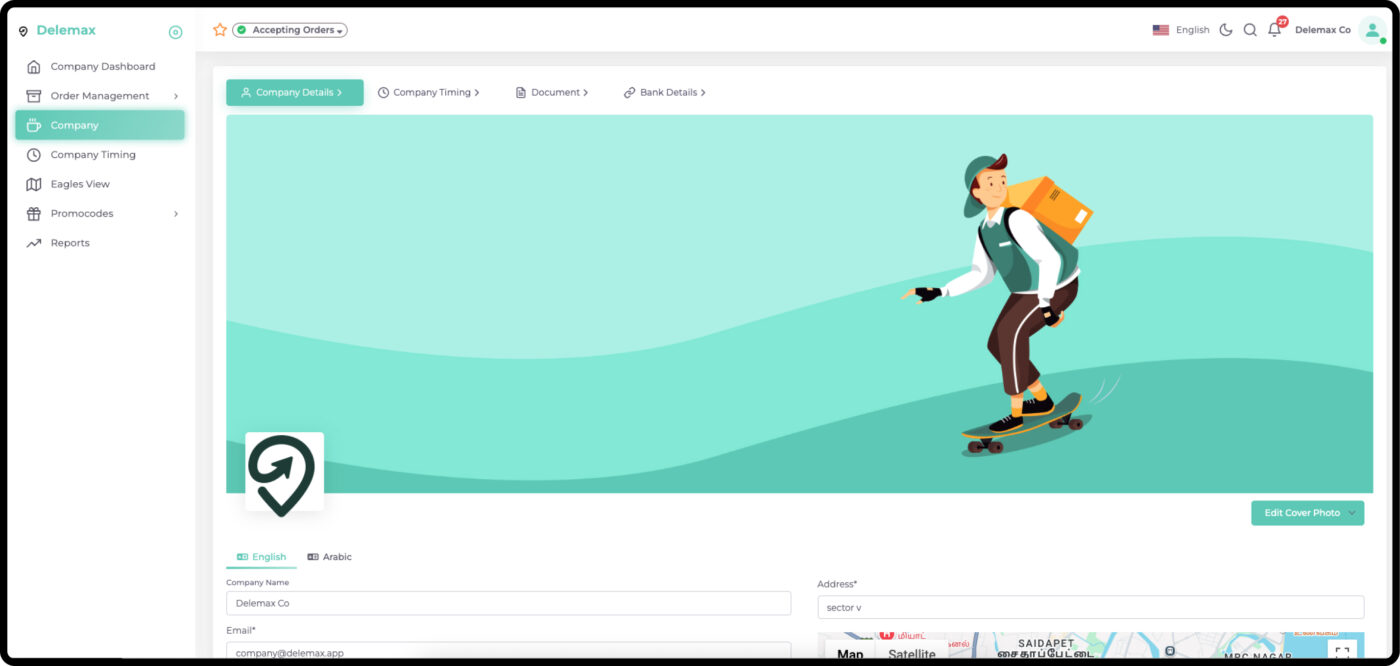1400x666 pixels.
Task: Select the Arabic language tab
Action: (330, 557)
